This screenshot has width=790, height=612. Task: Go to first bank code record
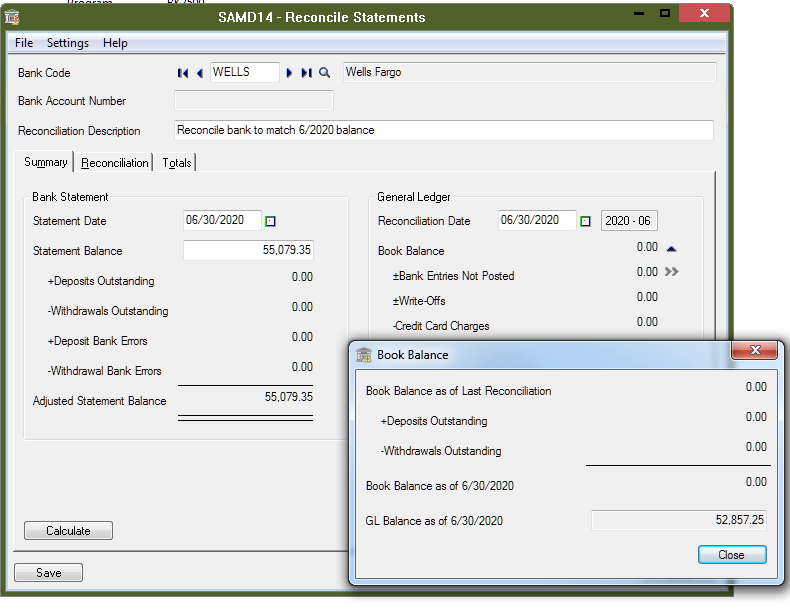tap(183, 73)
